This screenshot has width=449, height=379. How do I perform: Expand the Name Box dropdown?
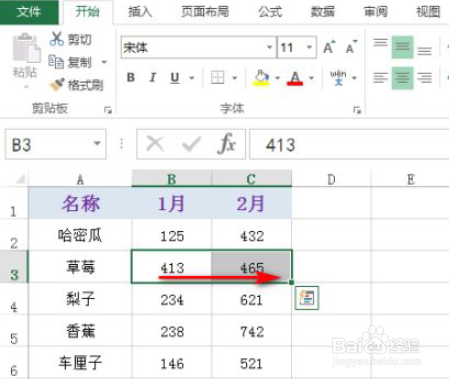click(97, 144)
